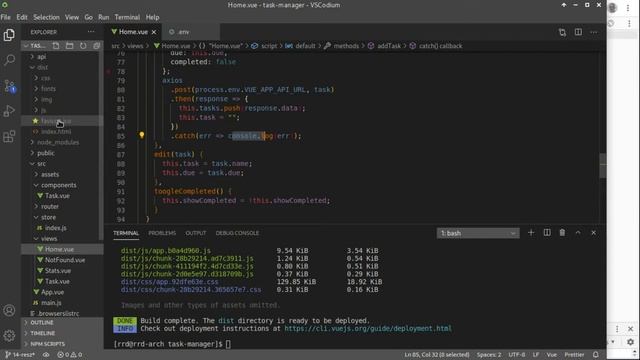
Task: Open the Run menu
Action: coord(104,17)
